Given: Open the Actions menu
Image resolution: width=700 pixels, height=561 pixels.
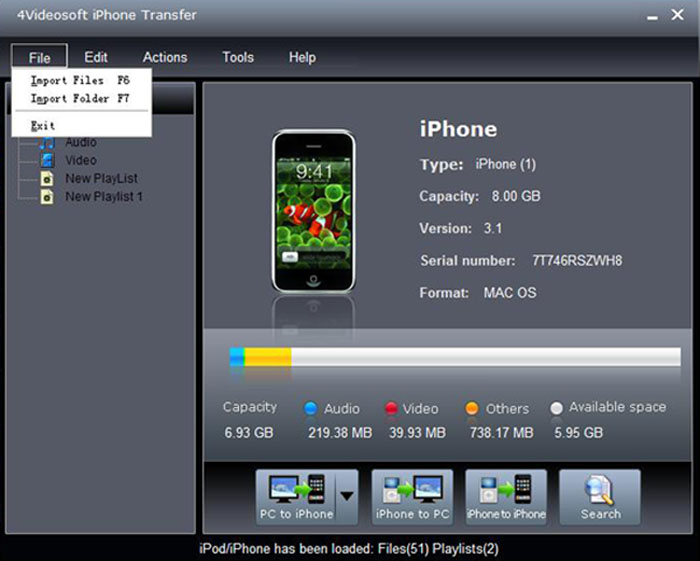Looking at the screenshot, I should [165, 57].
